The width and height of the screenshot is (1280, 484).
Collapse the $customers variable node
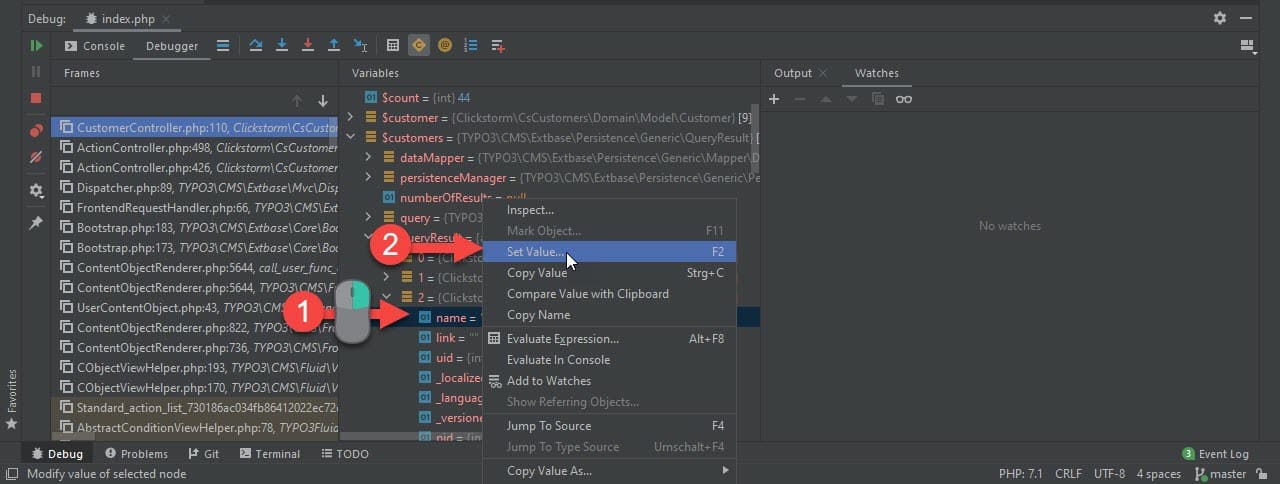point(350,137)
